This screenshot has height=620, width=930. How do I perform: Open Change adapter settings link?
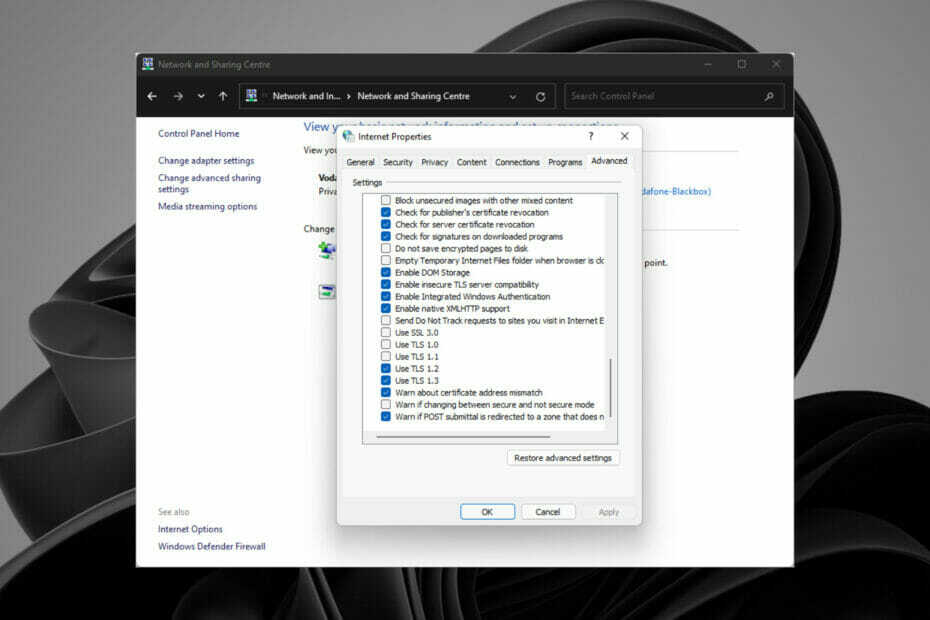point(206,161)
